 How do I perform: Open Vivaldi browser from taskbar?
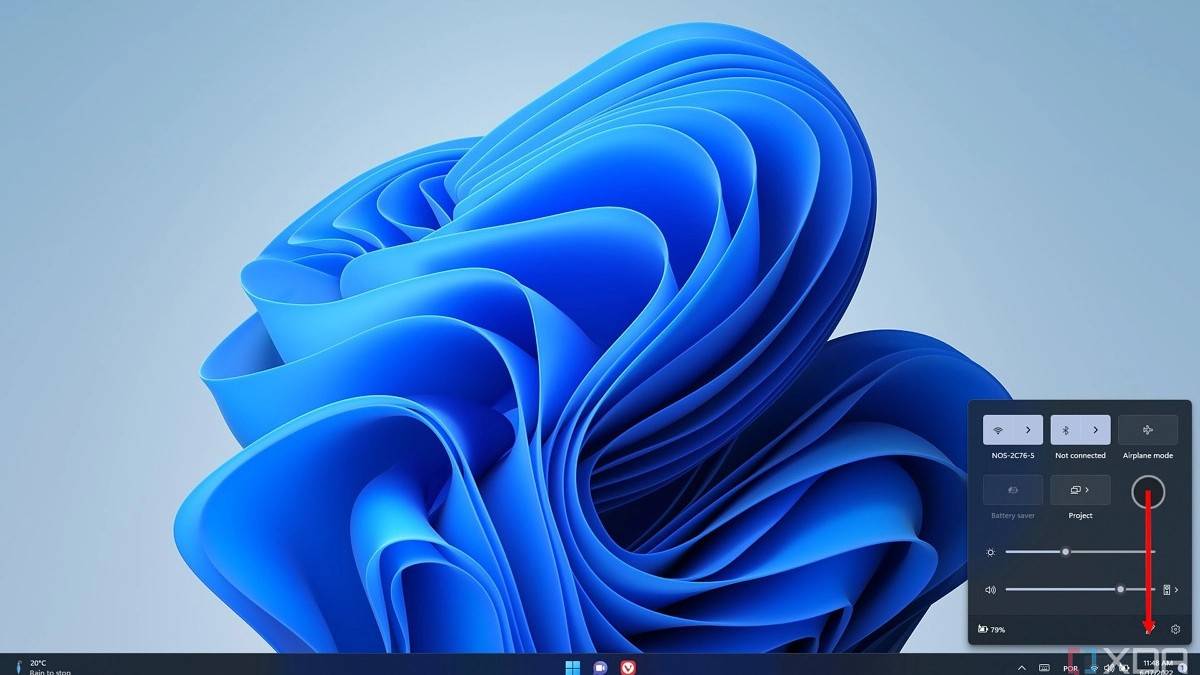tap(628, 666)
